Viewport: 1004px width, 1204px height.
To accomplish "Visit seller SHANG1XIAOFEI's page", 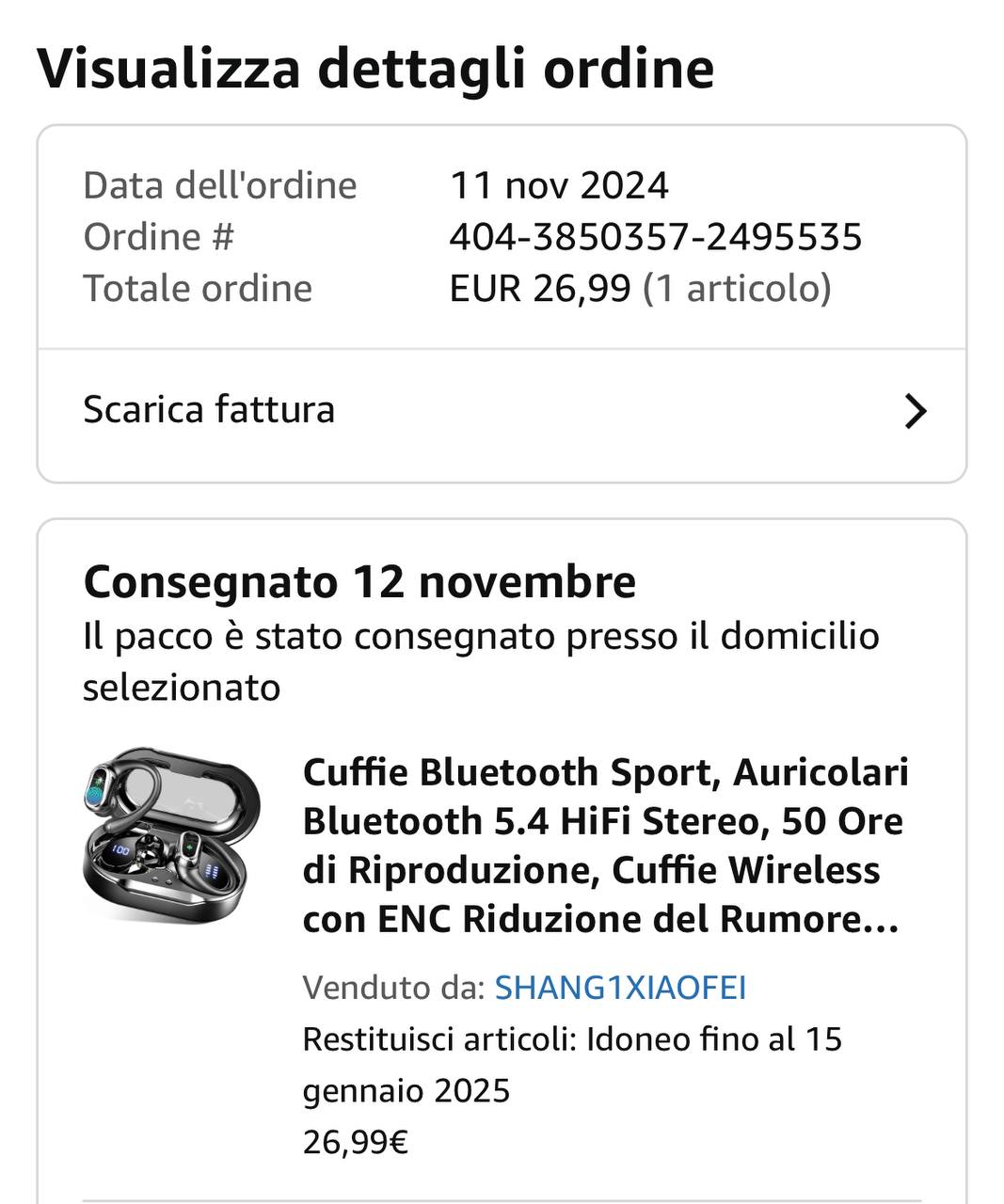I will [620, 988].
